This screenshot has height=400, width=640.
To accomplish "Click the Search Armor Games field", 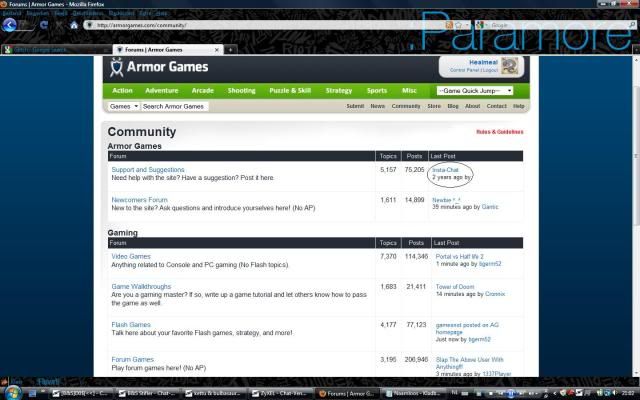I will click(x=174, y=107).
